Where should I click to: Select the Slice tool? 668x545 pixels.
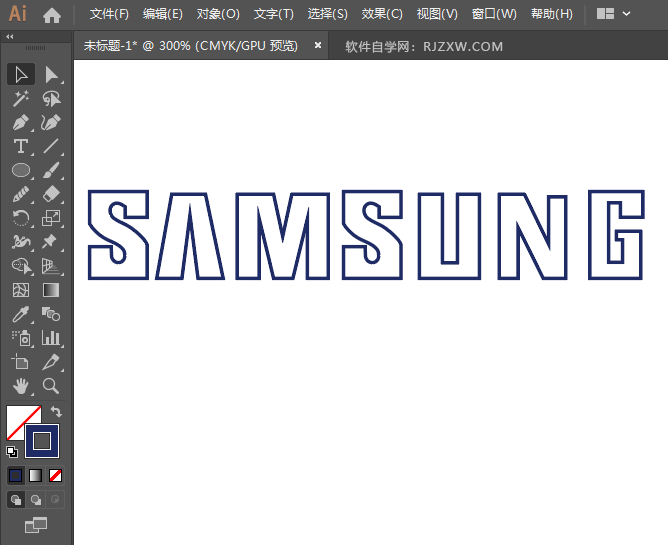[51, 362]
